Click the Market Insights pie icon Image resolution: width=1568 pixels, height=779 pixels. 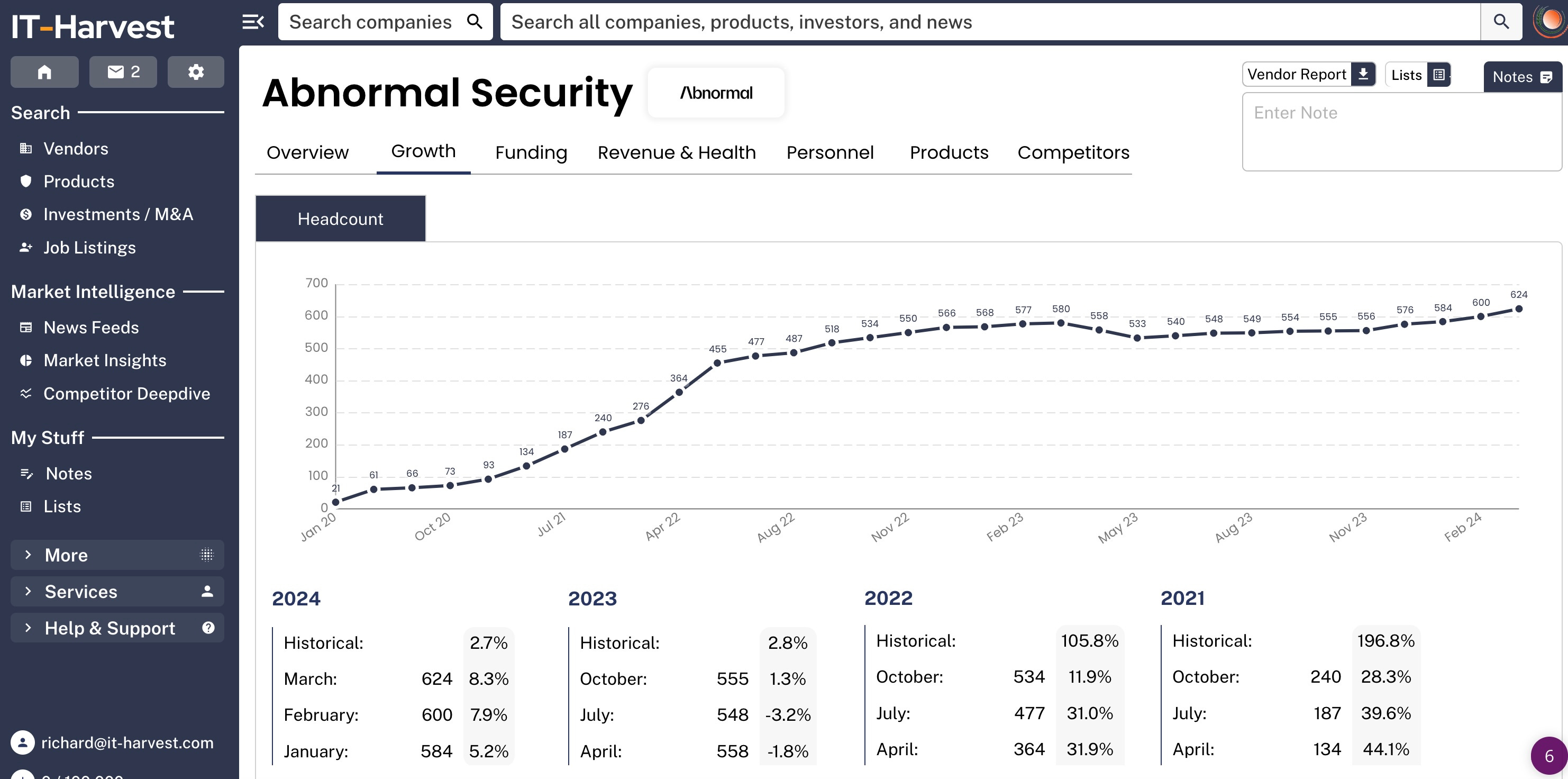pyautogui.click(x=25, y=360)
